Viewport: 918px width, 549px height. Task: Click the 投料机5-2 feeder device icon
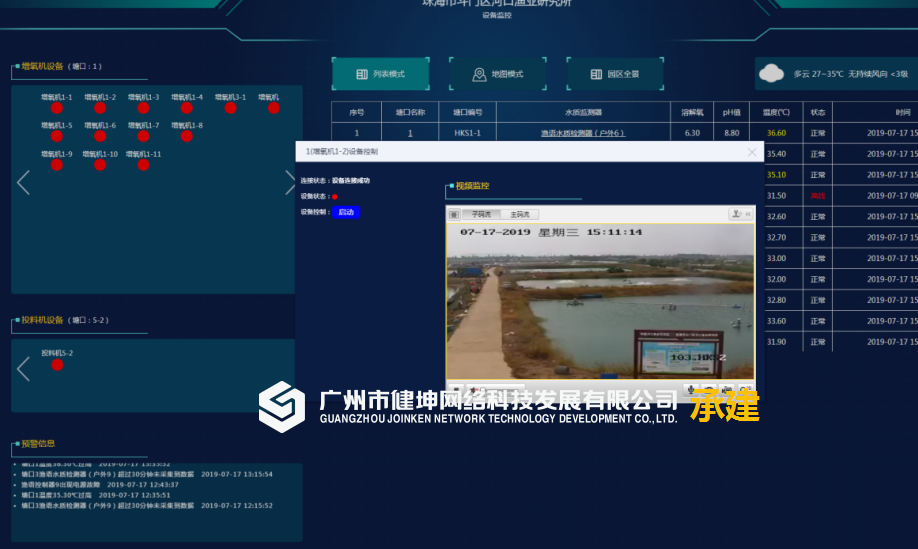[57, 365]
